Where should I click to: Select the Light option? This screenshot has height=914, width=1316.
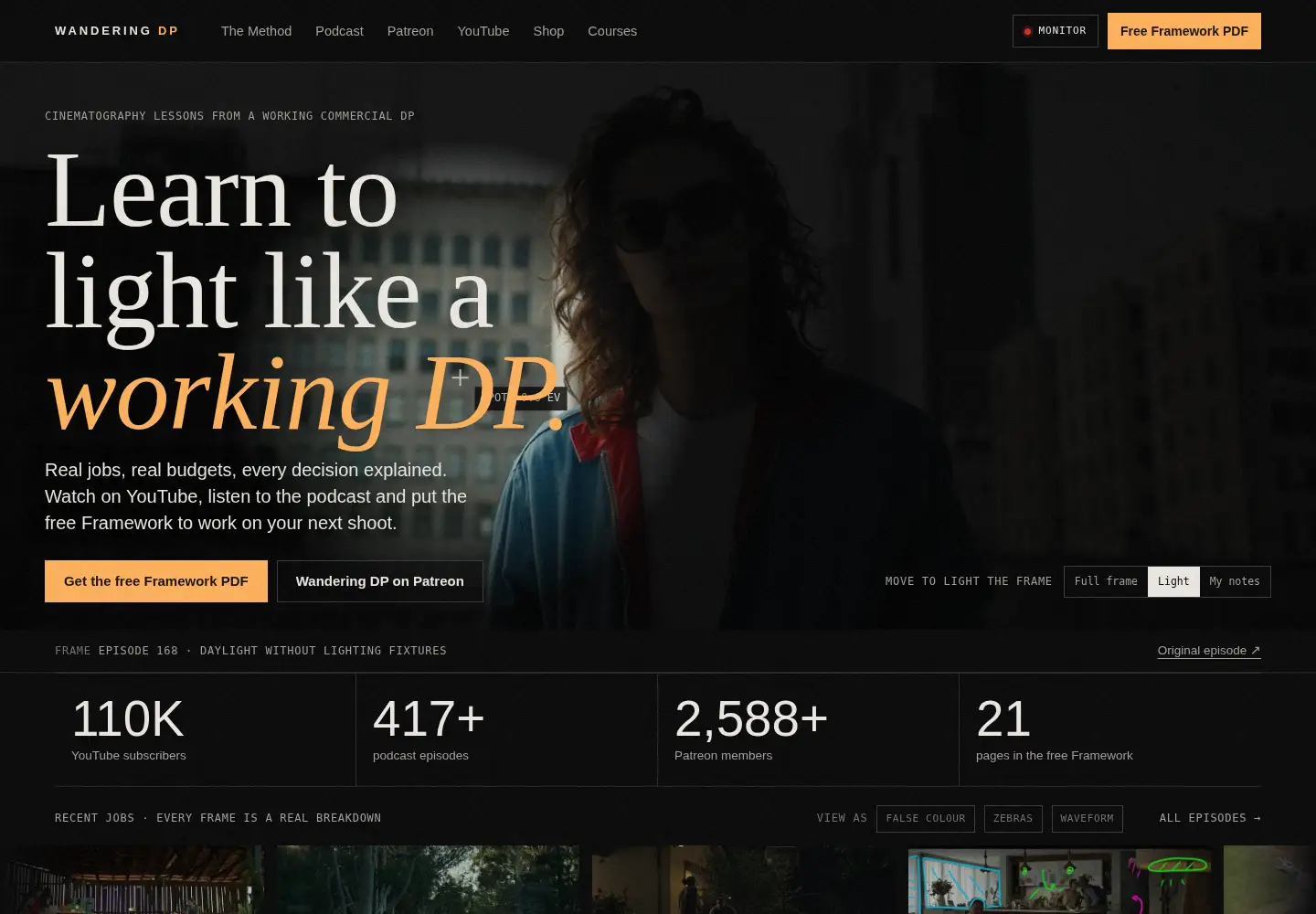point(1173,581)
